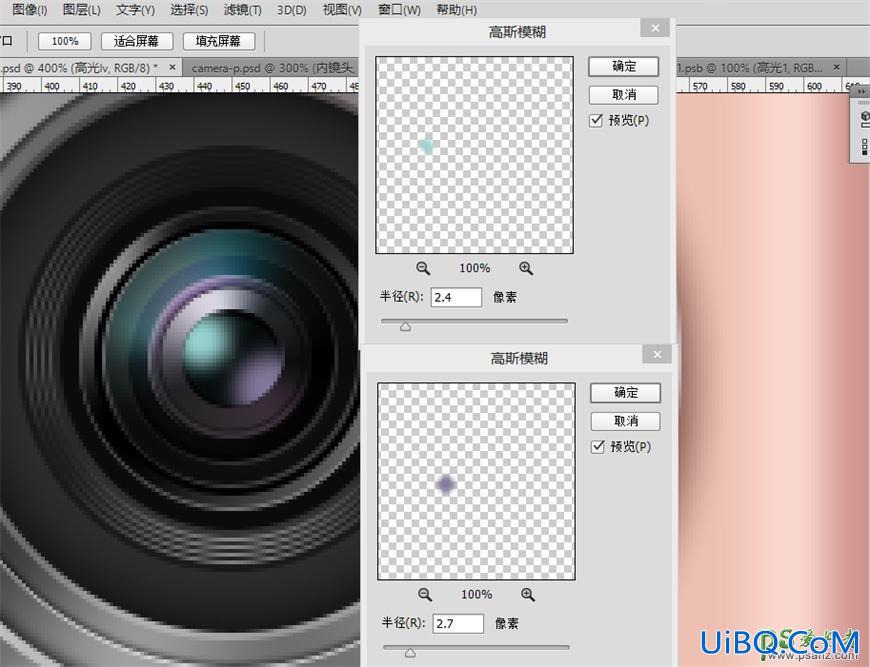Click the 填充屏幕 button
The width and height of the screenshot is (870, 667).
(x=219, y=41)
